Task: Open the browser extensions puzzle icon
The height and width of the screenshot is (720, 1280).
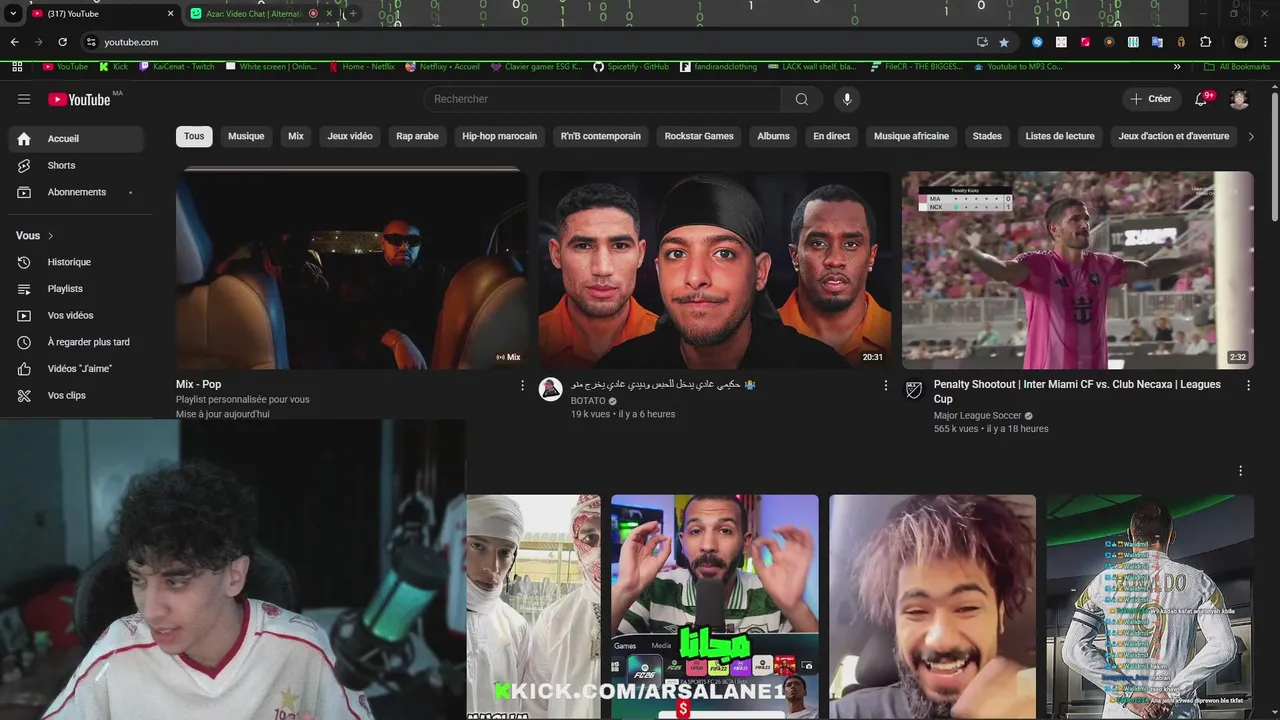Action: [1205, 42]
